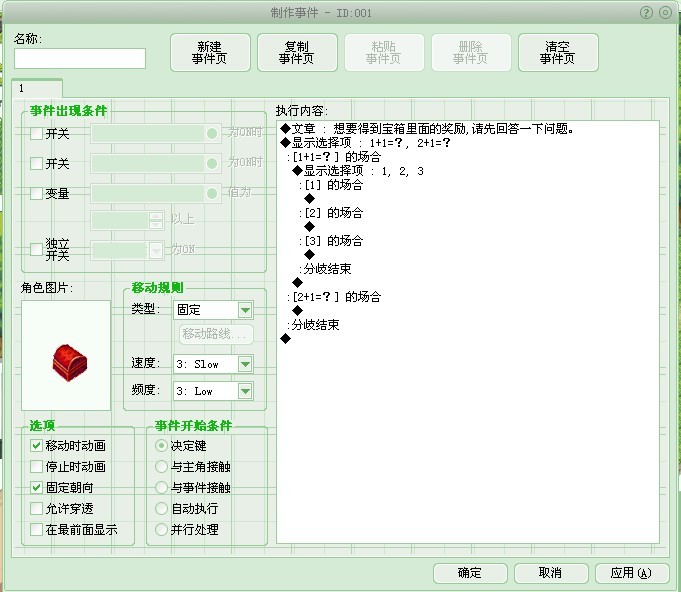Select the empty command under [2+1=?] 的场合
Screen dimensions: 681x592
pos(298,311)
